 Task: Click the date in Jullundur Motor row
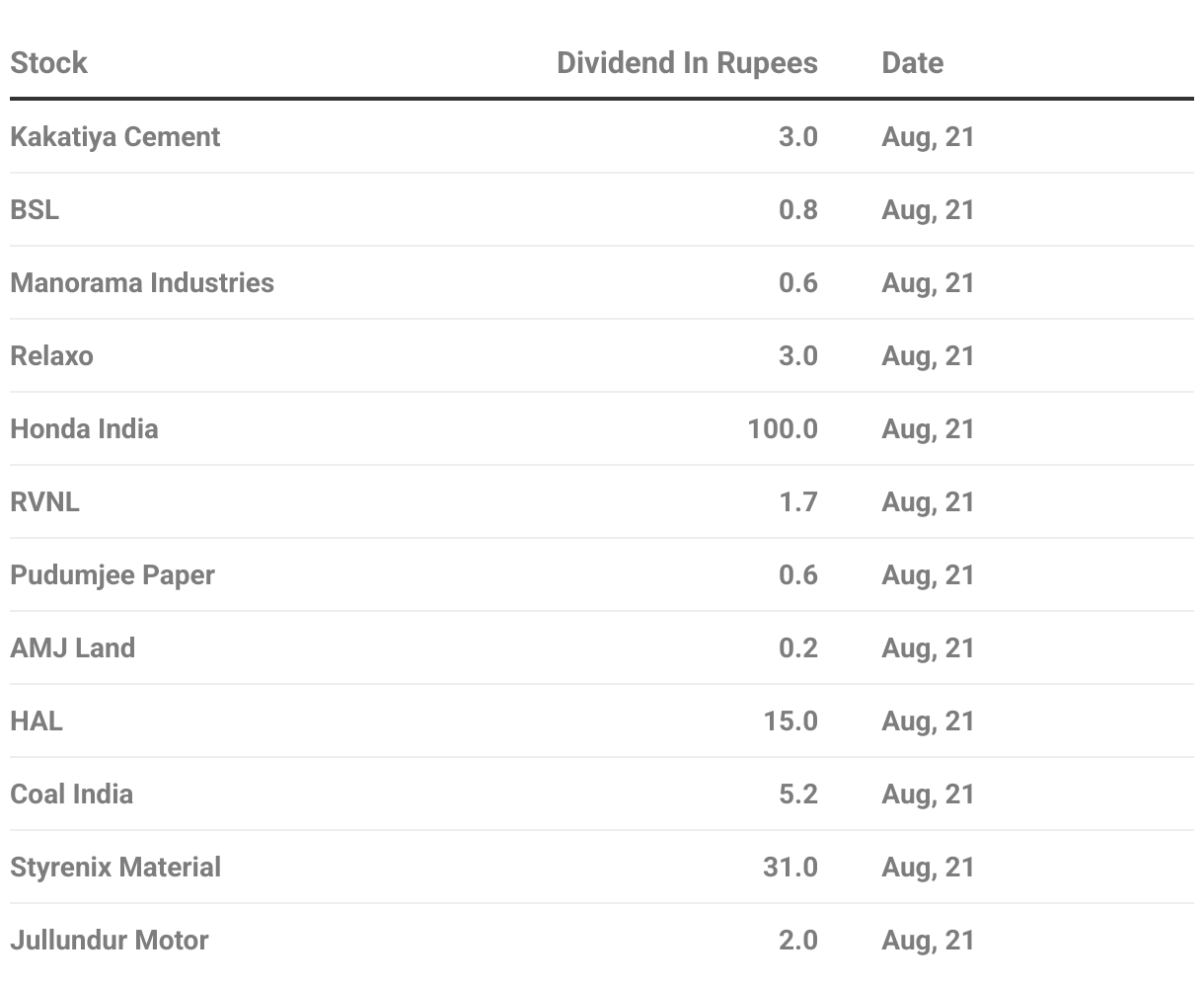point(928,940)
